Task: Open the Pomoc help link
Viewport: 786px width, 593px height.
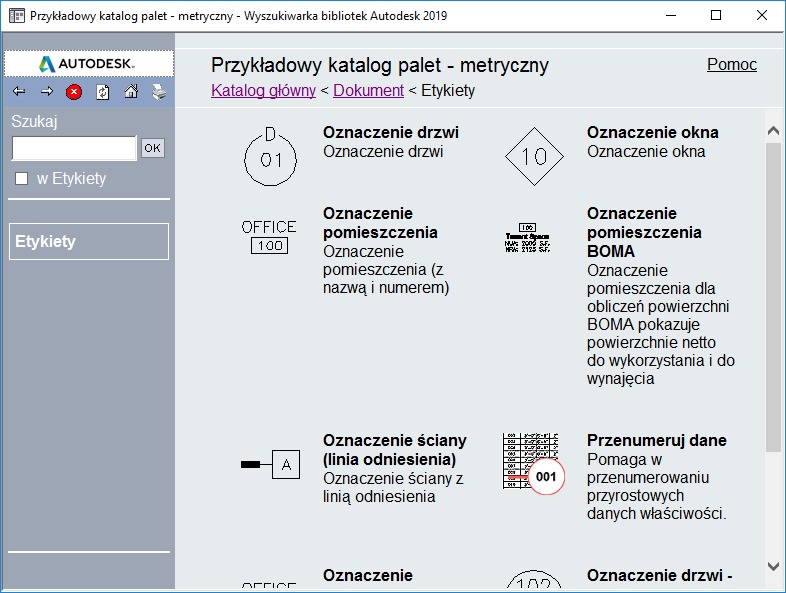Action: [732, 64]
